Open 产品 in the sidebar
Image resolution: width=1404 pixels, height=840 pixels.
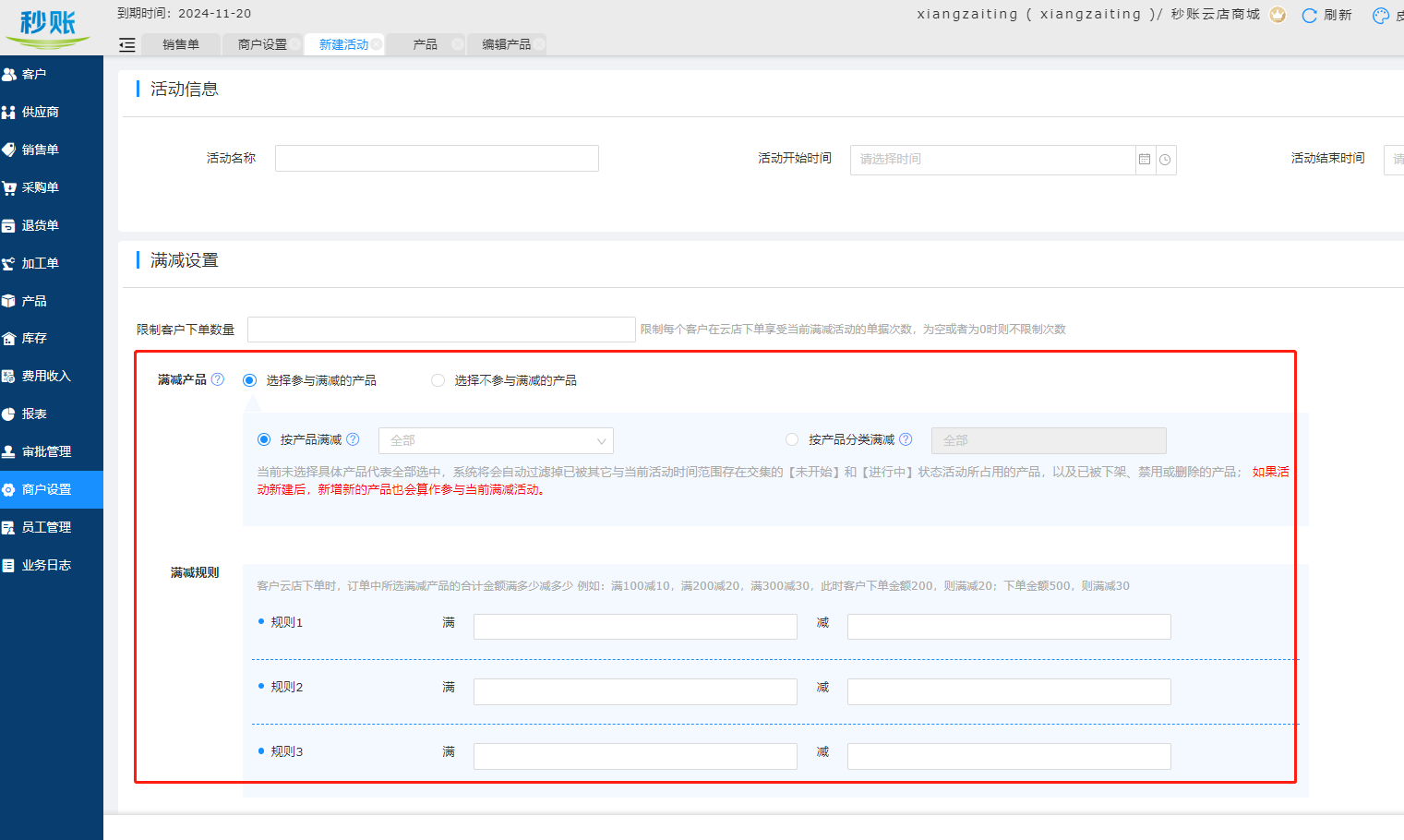coord(52,301)
